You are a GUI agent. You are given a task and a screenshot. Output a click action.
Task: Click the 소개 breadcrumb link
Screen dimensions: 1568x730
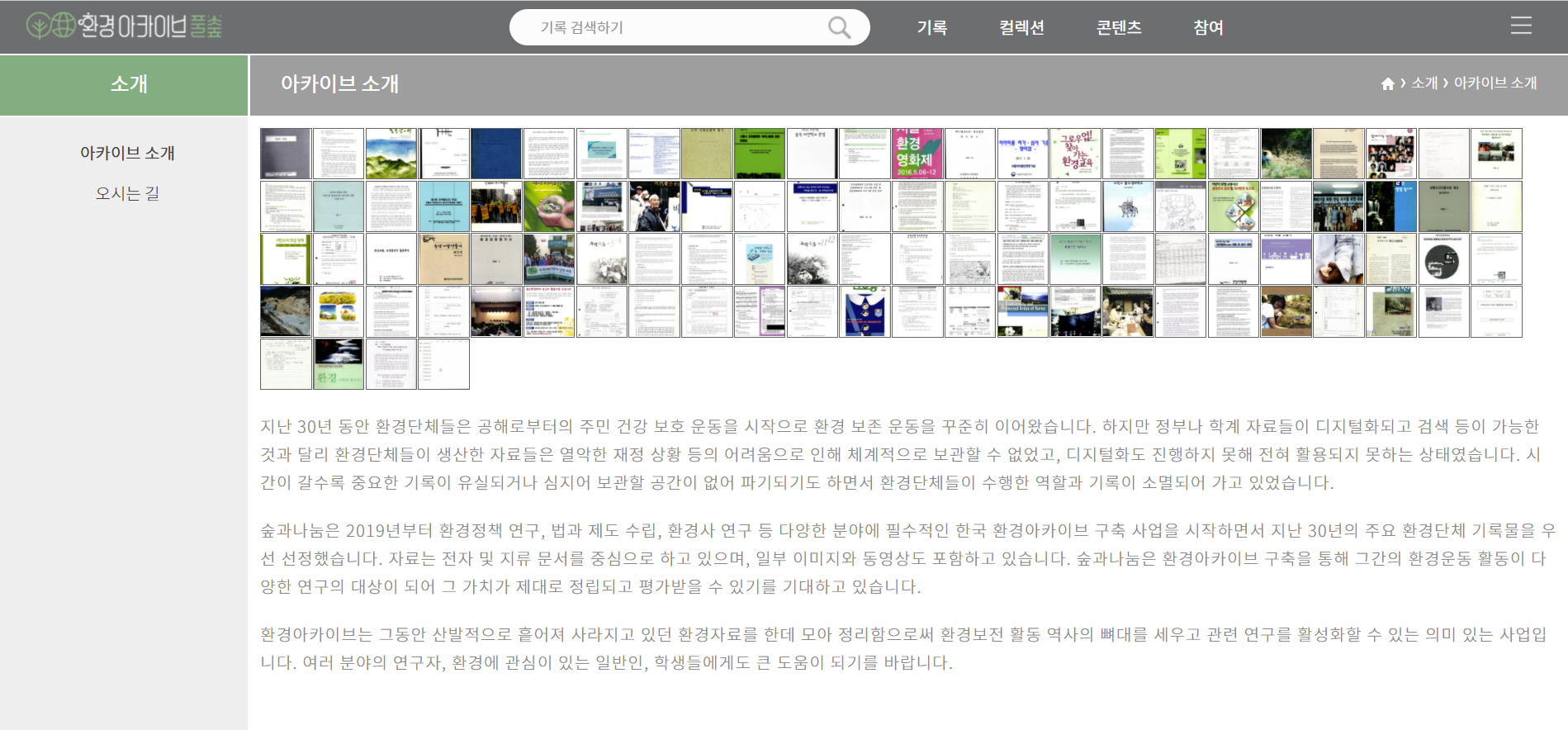pyautogui.click(x=1424, y=83)
